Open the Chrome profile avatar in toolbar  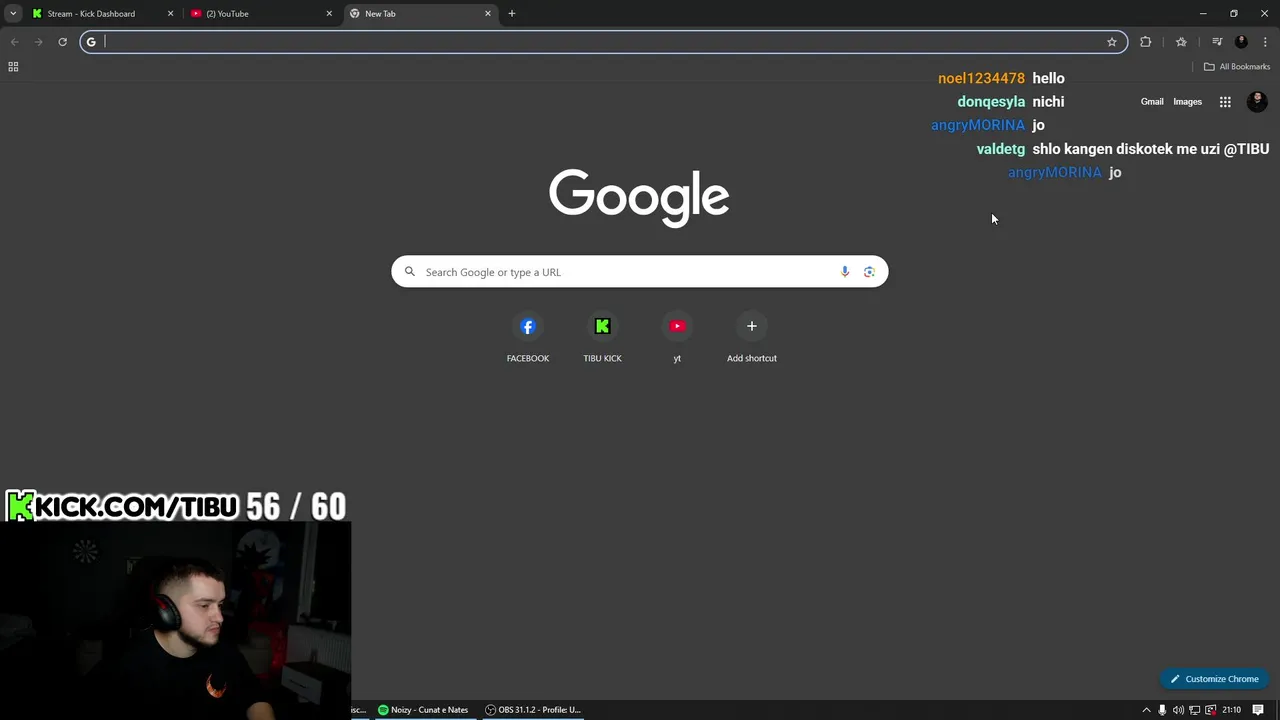click(1241, 42)
